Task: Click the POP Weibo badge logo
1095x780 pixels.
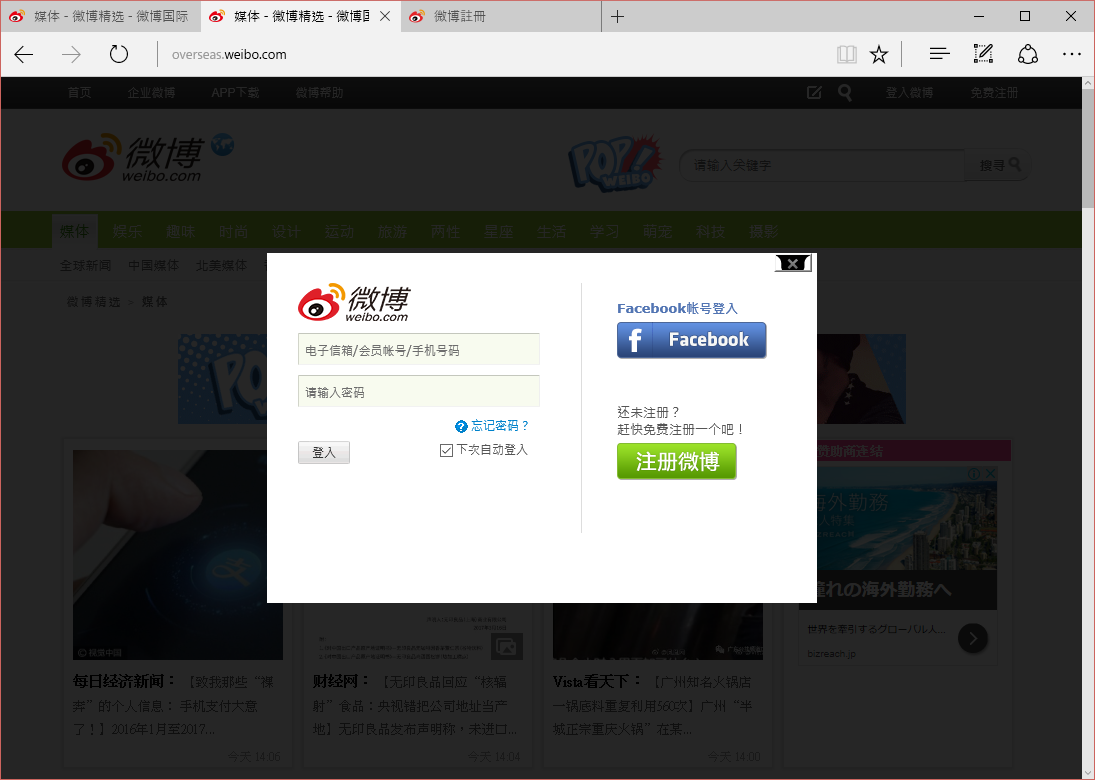Action: click(613, 164)
